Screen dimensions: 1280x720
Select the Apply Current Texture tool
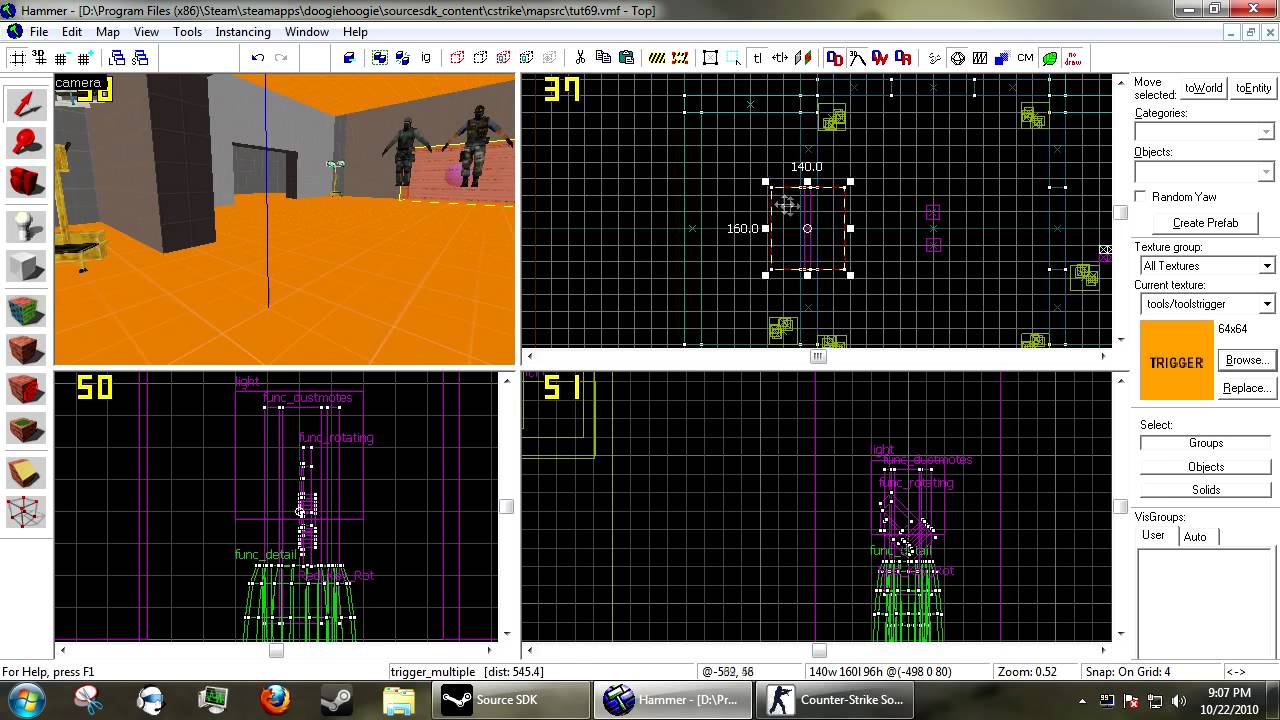coord(26,350)
